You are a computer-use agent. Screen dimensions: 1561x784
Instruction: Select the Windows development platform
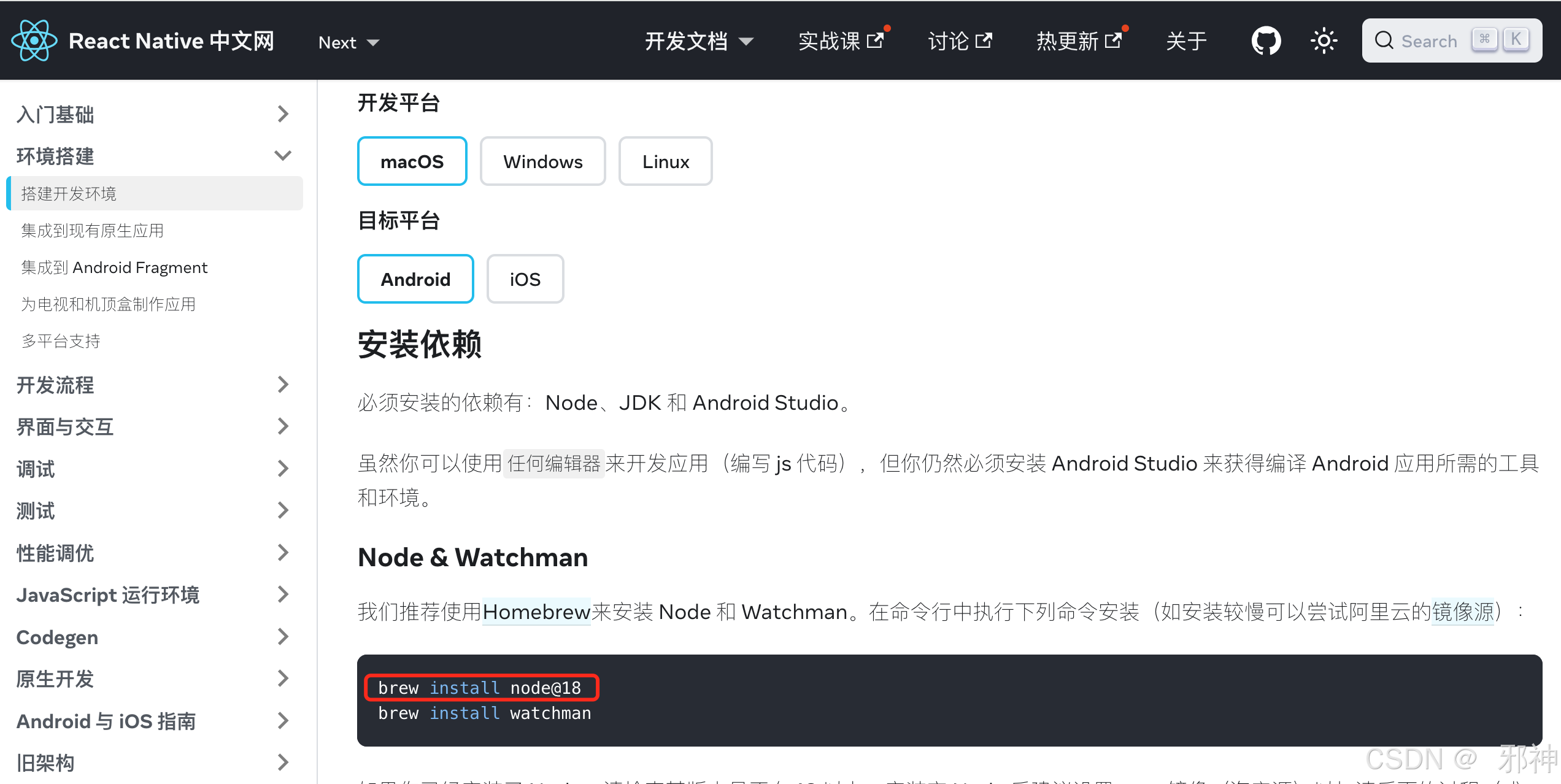542,161
